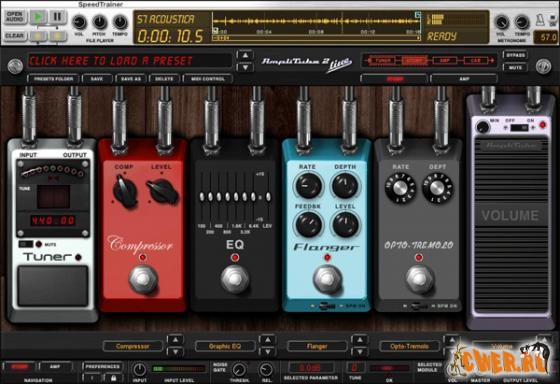Click the file player PITCH knob
560x384 pixels.
pos(100,22)
